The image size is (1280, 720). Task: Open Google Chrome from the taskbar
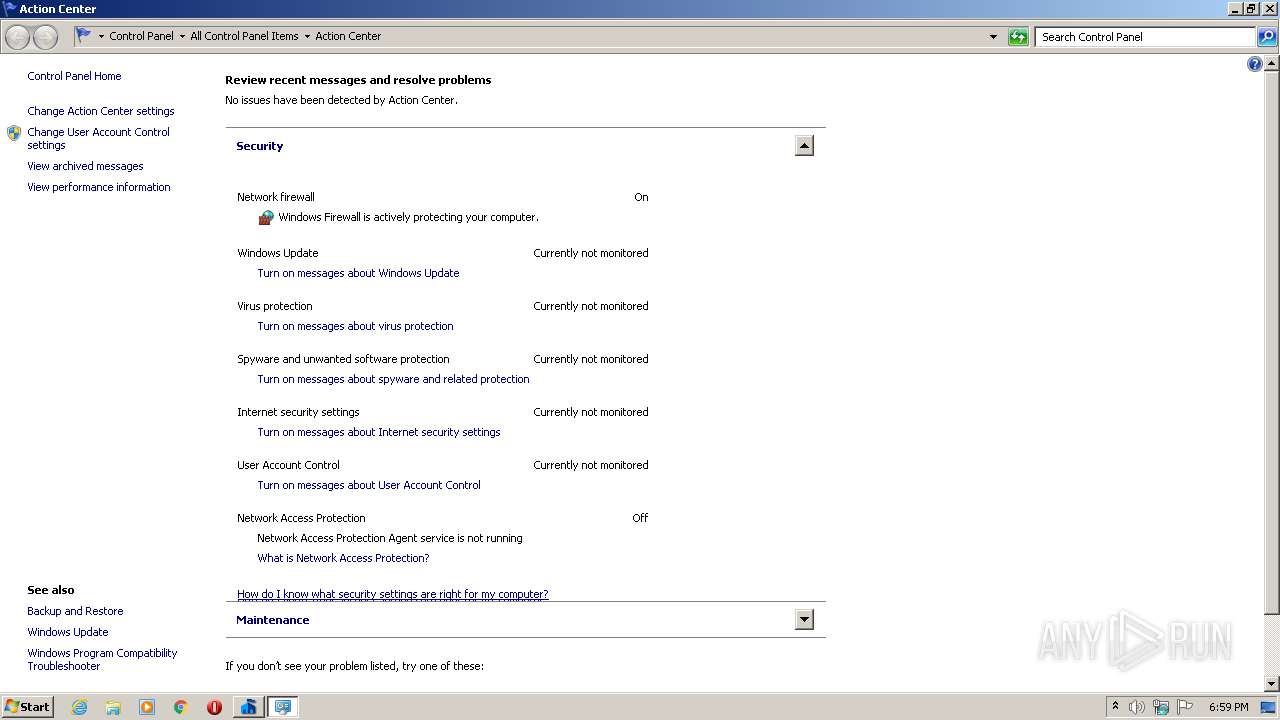point(181,707)
